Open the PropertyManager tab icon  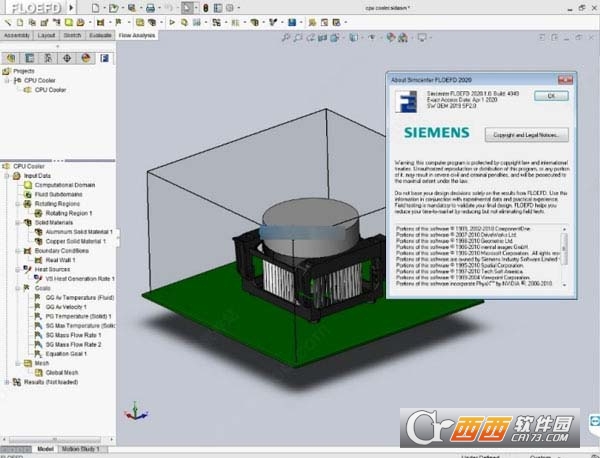click(x=29, y=58)
